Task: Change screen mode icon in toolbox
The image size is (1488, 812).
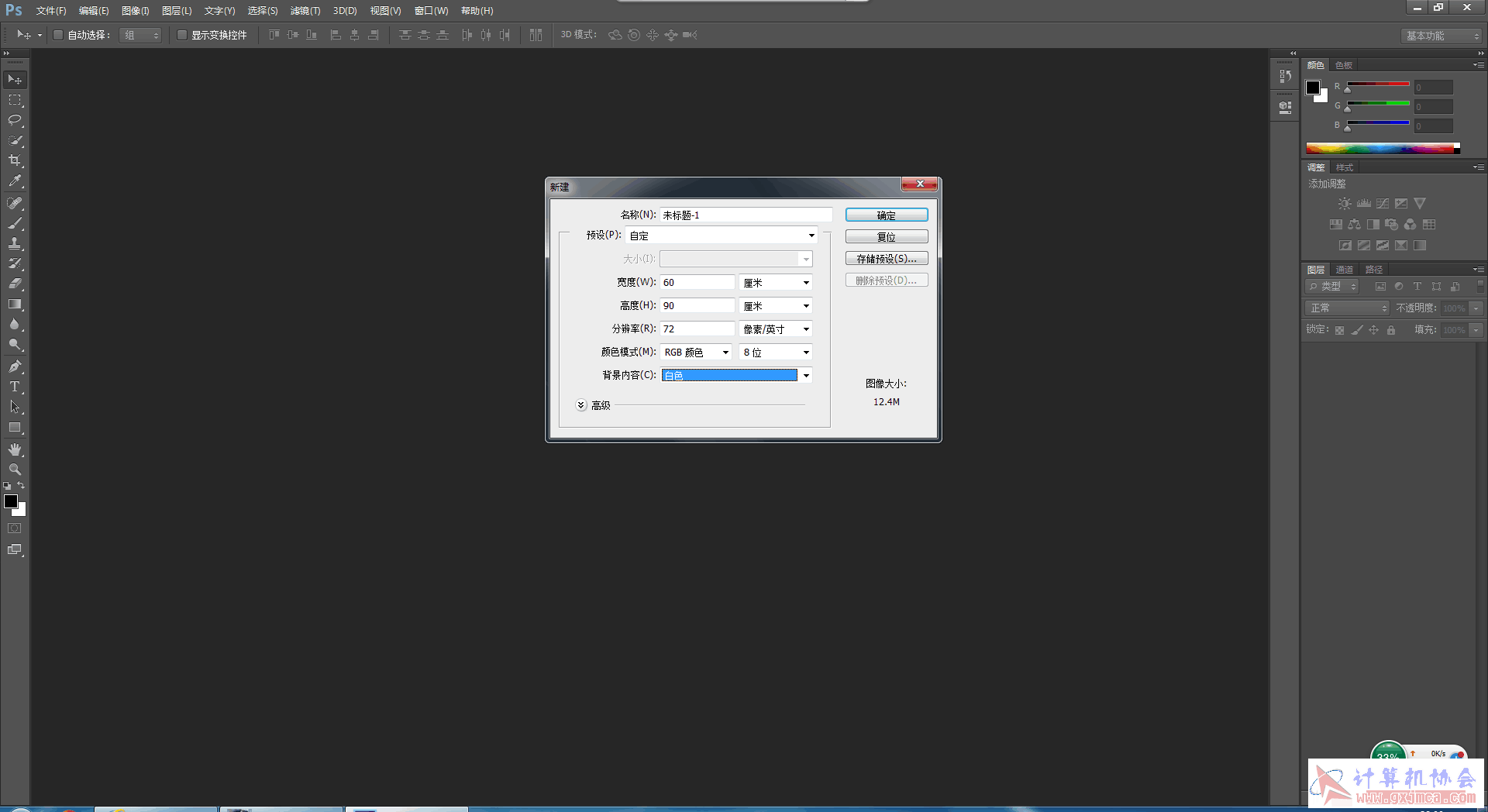Action: (15, 549)
